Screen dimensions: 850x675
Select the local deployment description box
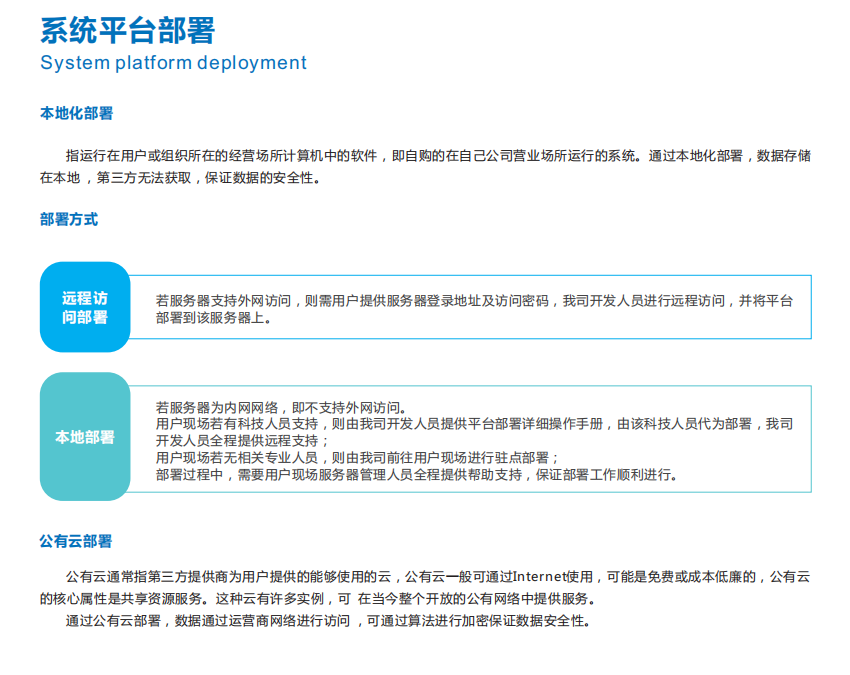point(475,436)
